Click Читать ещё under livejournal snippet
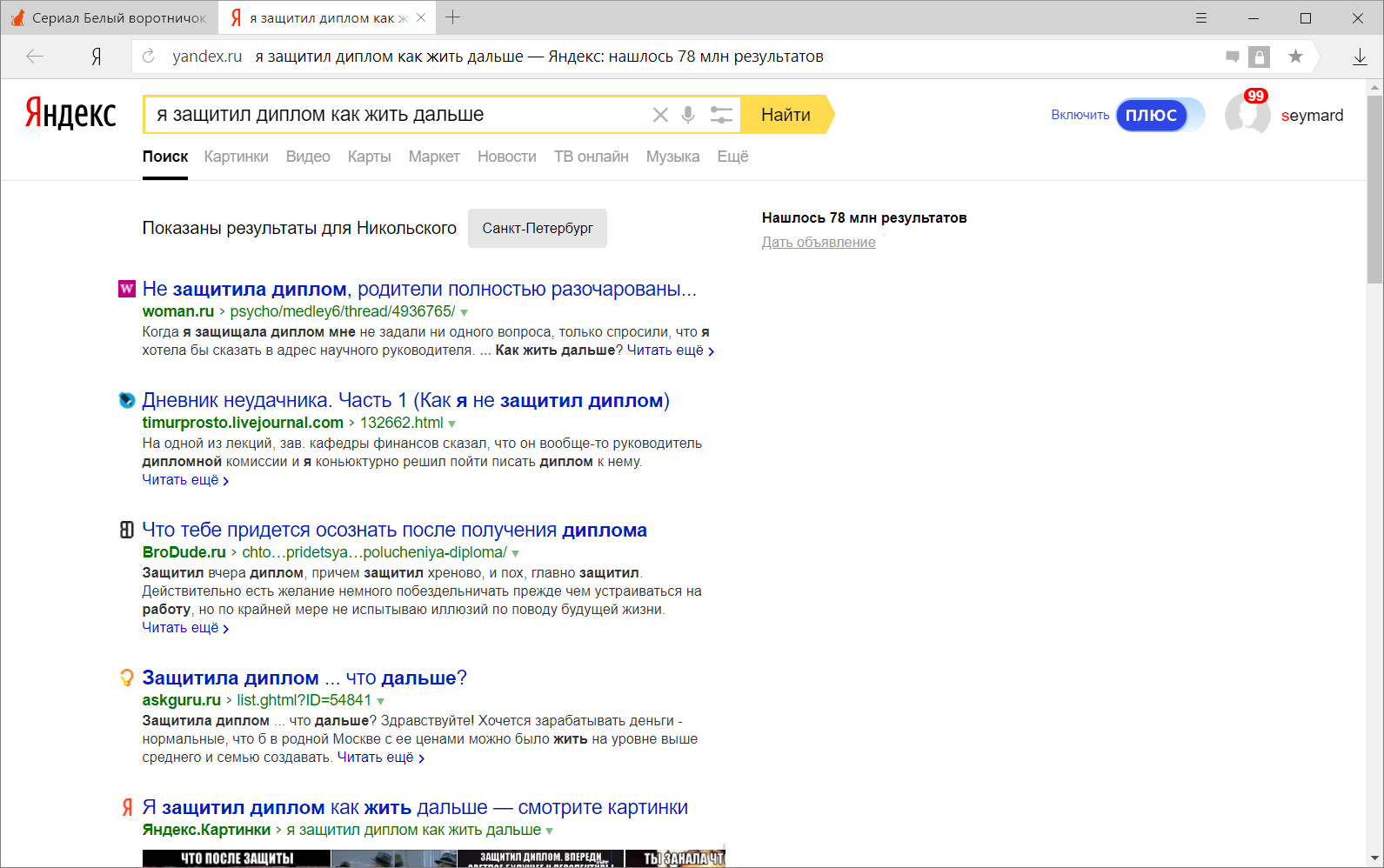Image resolution: width=1384 pixels, height=868 pixels. point(185,480)
